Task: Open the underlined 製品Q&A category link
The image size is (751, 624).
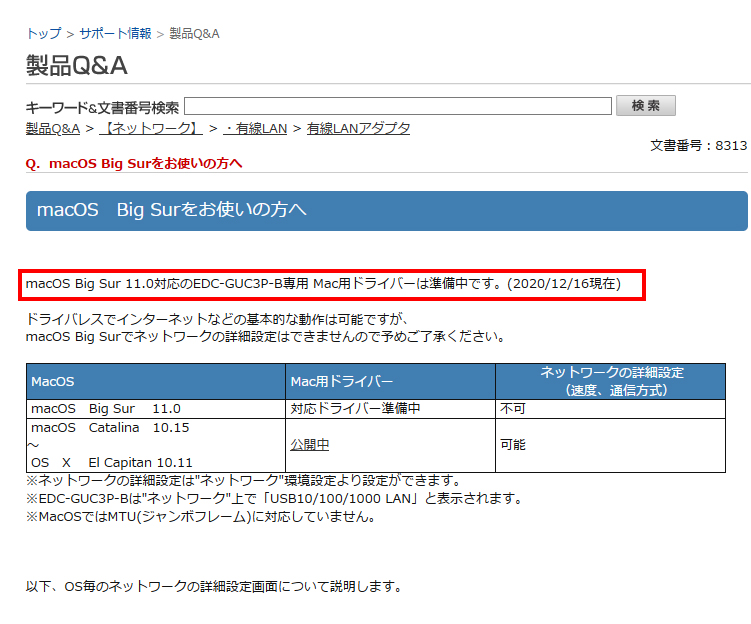Action: (53, 129)
